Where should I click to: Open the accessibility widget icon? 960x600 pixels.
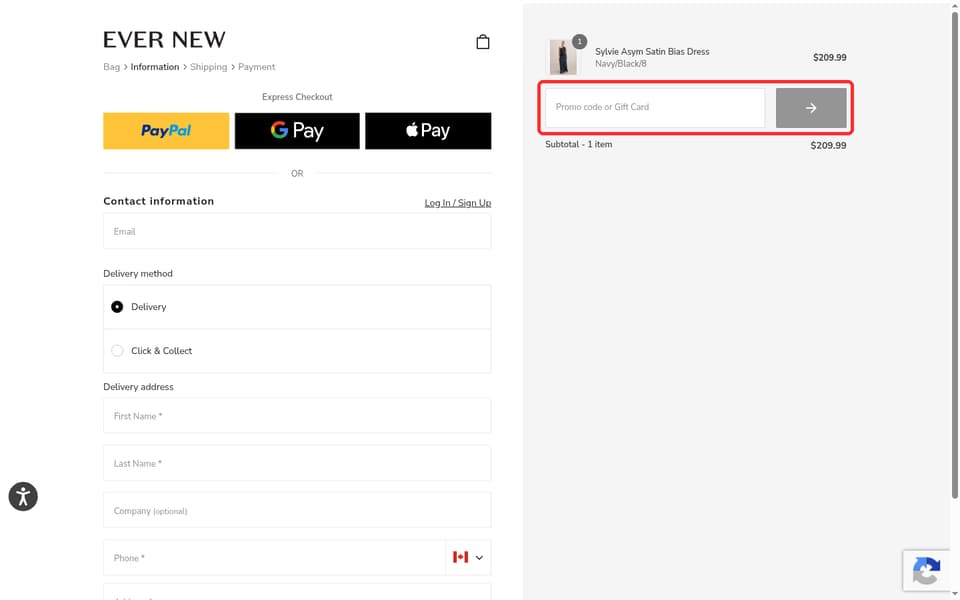click(23, 497)
